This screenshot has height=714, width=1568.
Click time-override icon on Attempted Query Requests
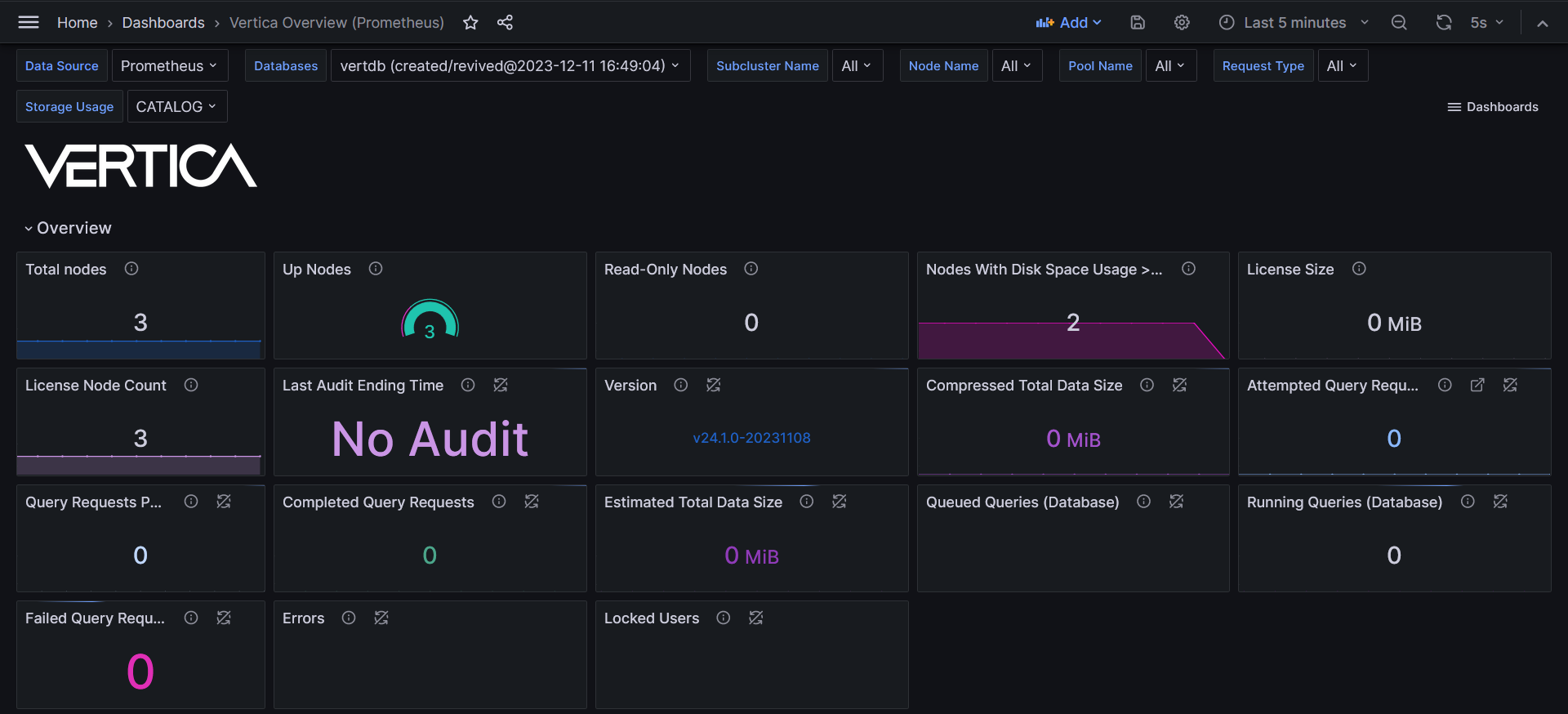pyautogui.click(x=1510, y=385)
